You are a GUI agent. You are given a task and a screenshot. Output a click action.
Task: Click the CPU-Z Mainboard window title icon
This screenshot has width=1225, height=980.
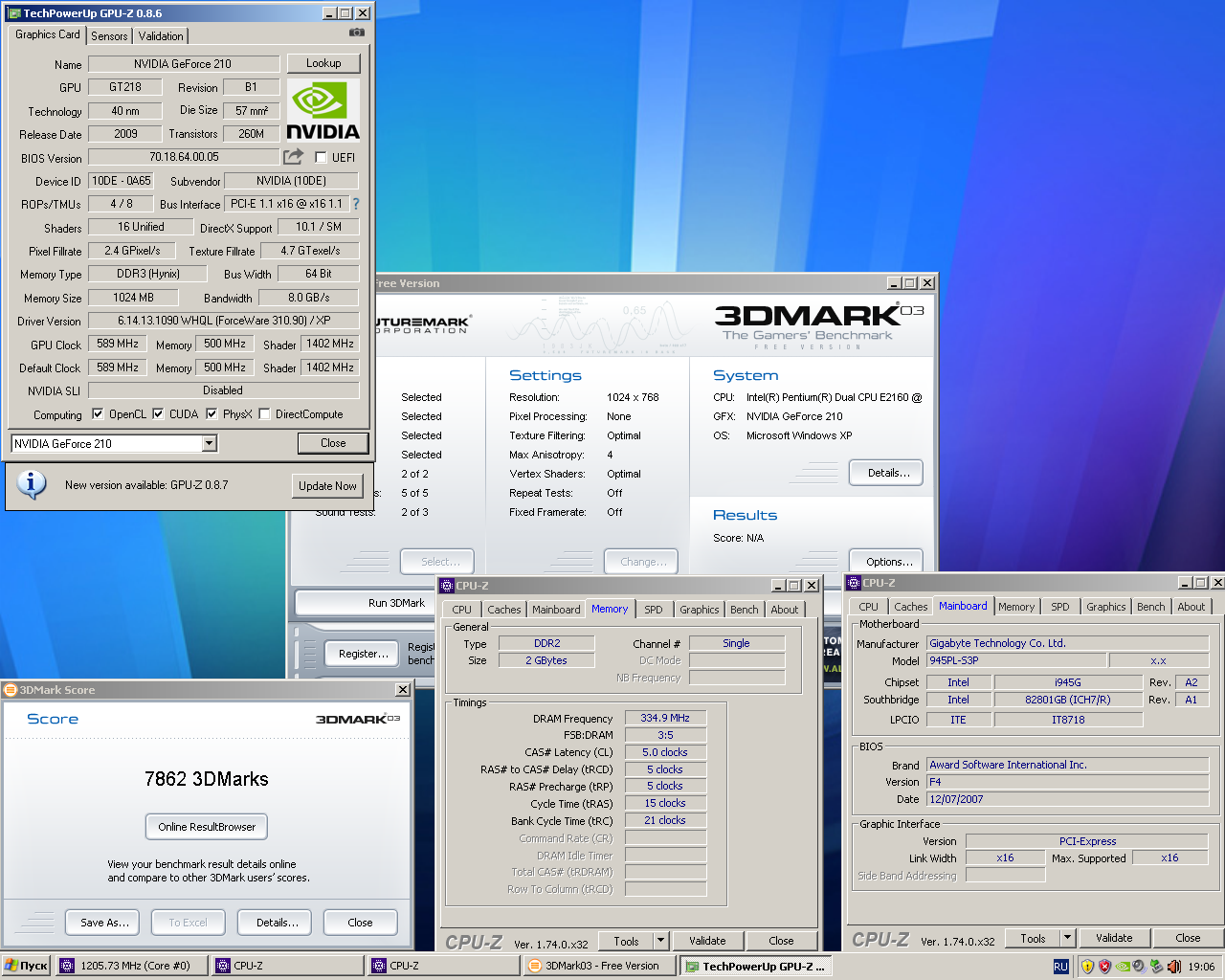click(x=854, y=582)
